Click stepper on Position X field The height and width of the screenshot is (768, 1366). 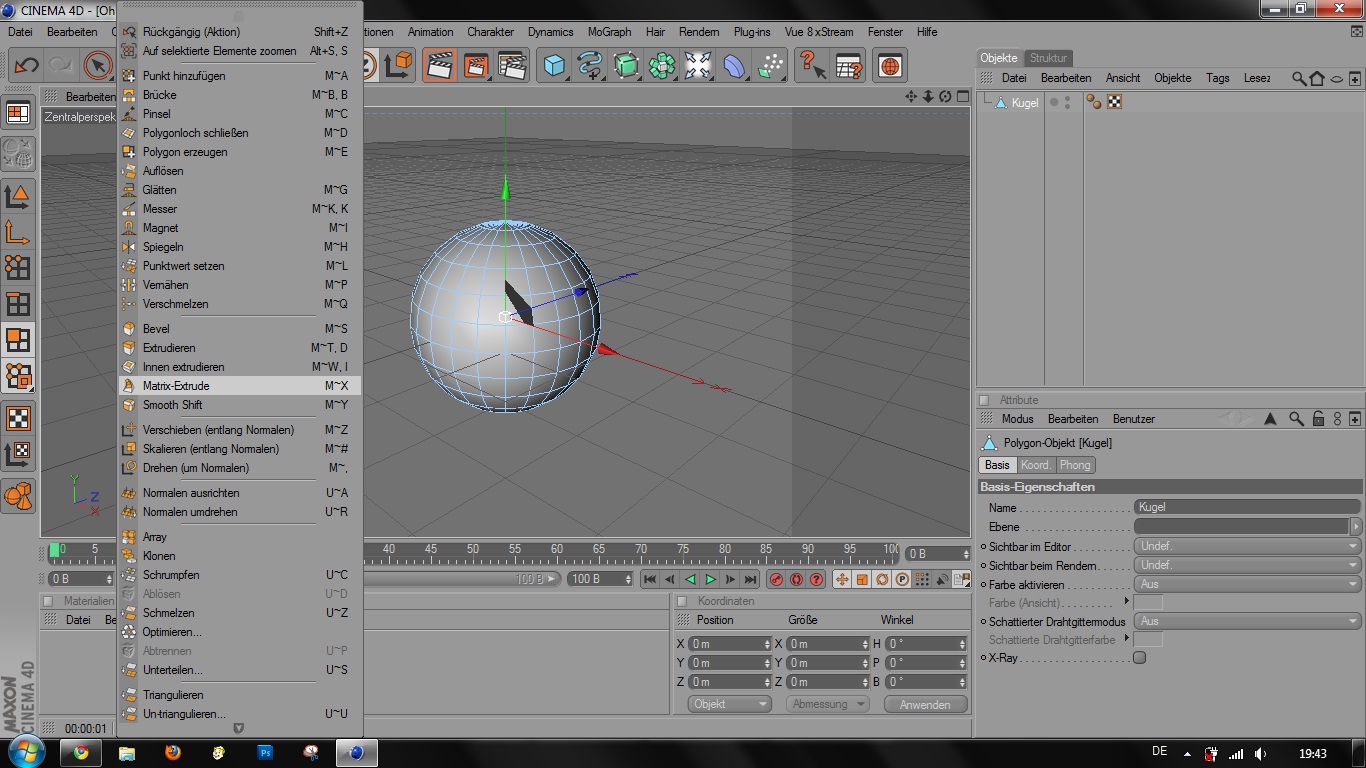coord(767,644)
